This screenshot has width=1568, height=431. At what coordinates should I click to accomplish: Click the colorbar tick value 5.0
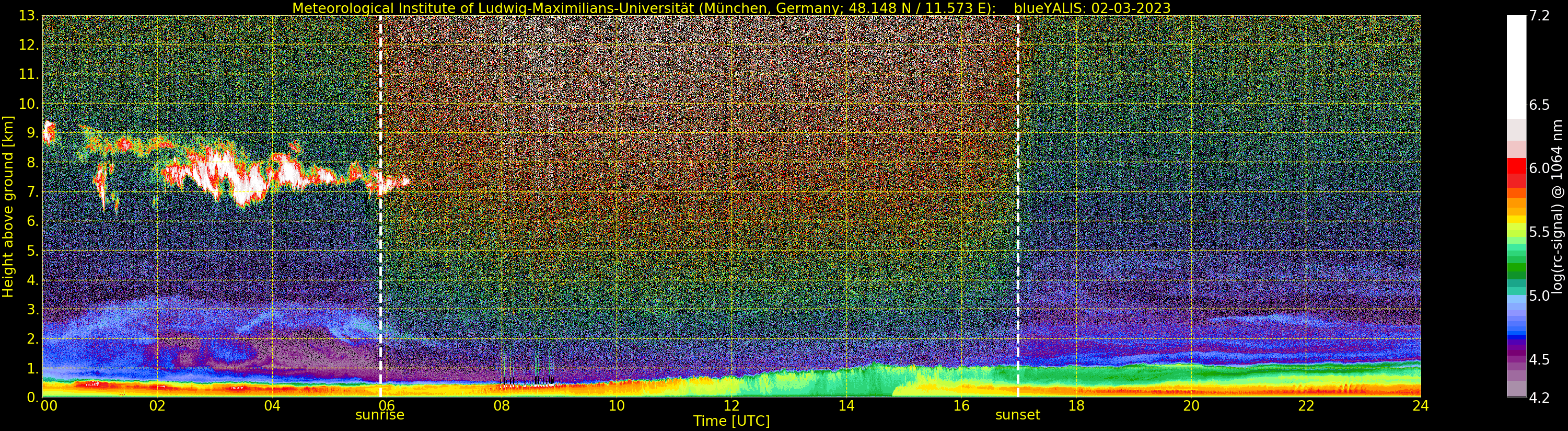click(x=1539, y=296)
